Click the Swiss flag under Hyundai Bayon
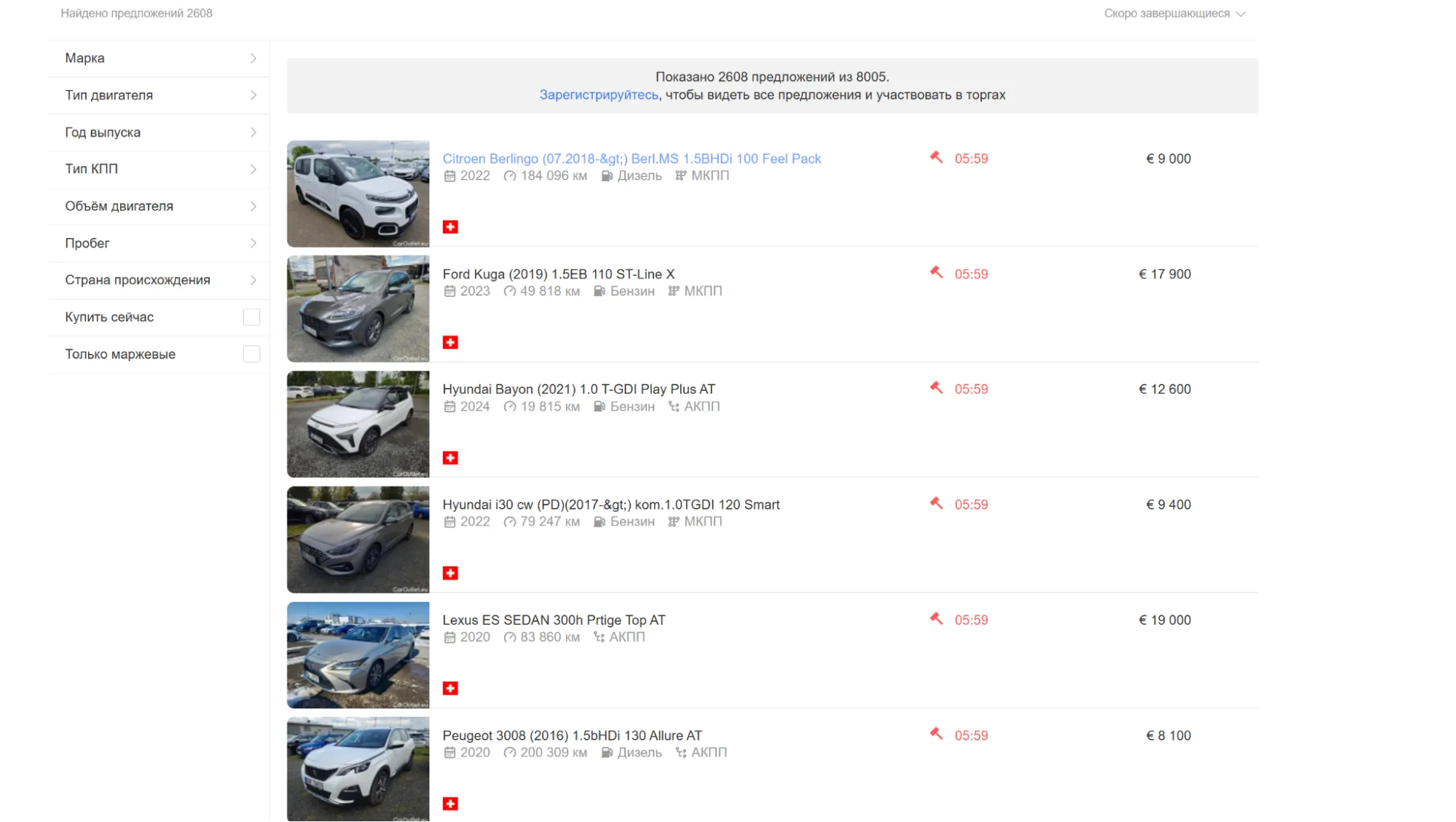1456x822 pixels. pos(450,458)
